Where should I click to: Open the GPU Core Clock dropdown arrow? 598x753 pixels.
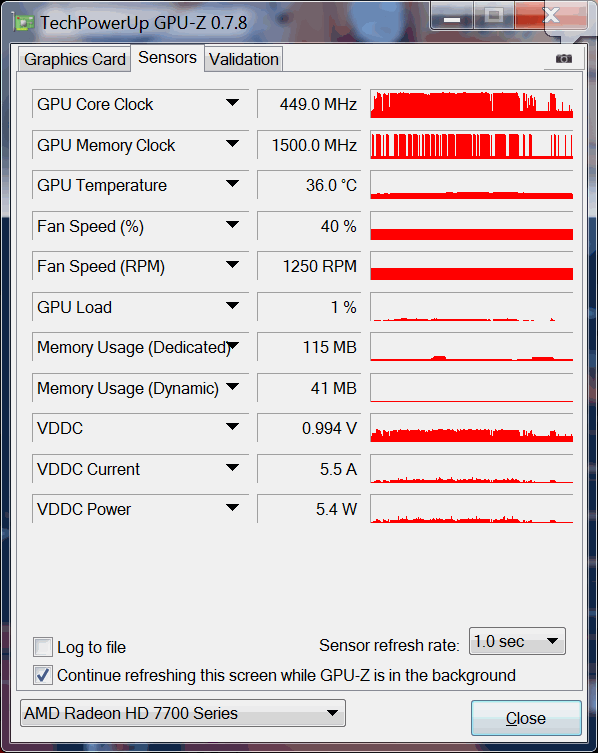[232, 103]
